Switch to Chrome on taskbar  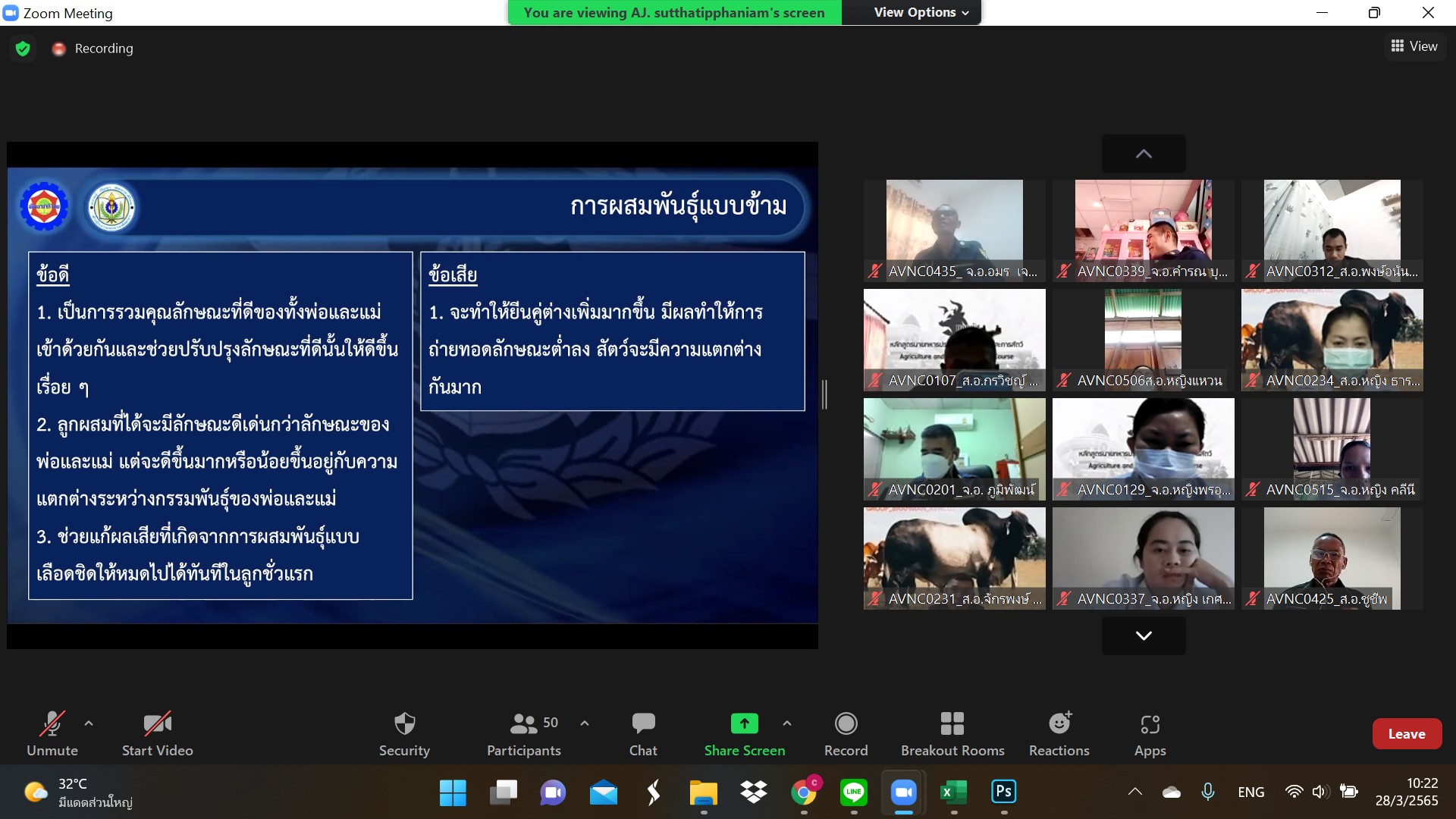[x=804, y=792]
